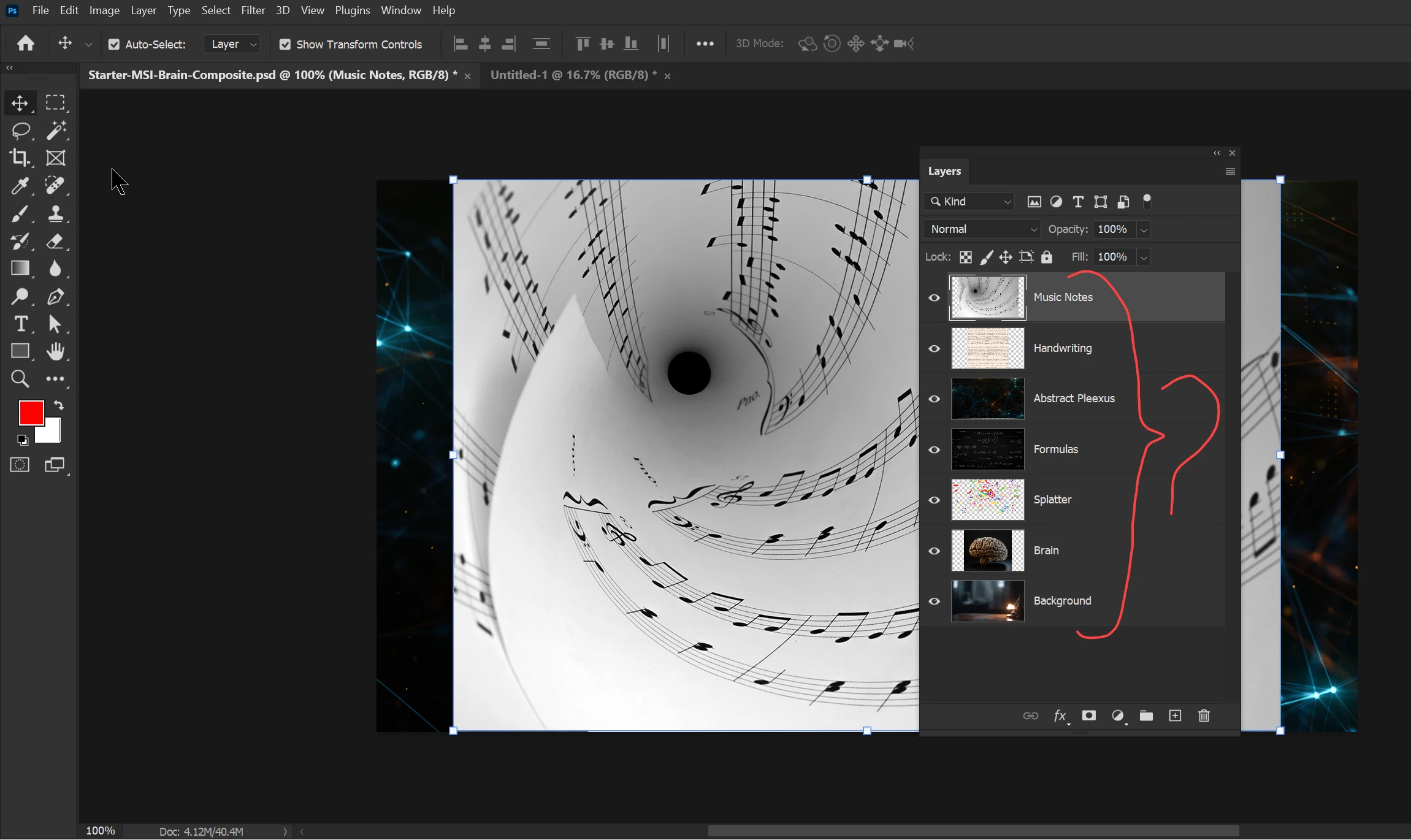Hide the Brain layer

coord(934,551)
